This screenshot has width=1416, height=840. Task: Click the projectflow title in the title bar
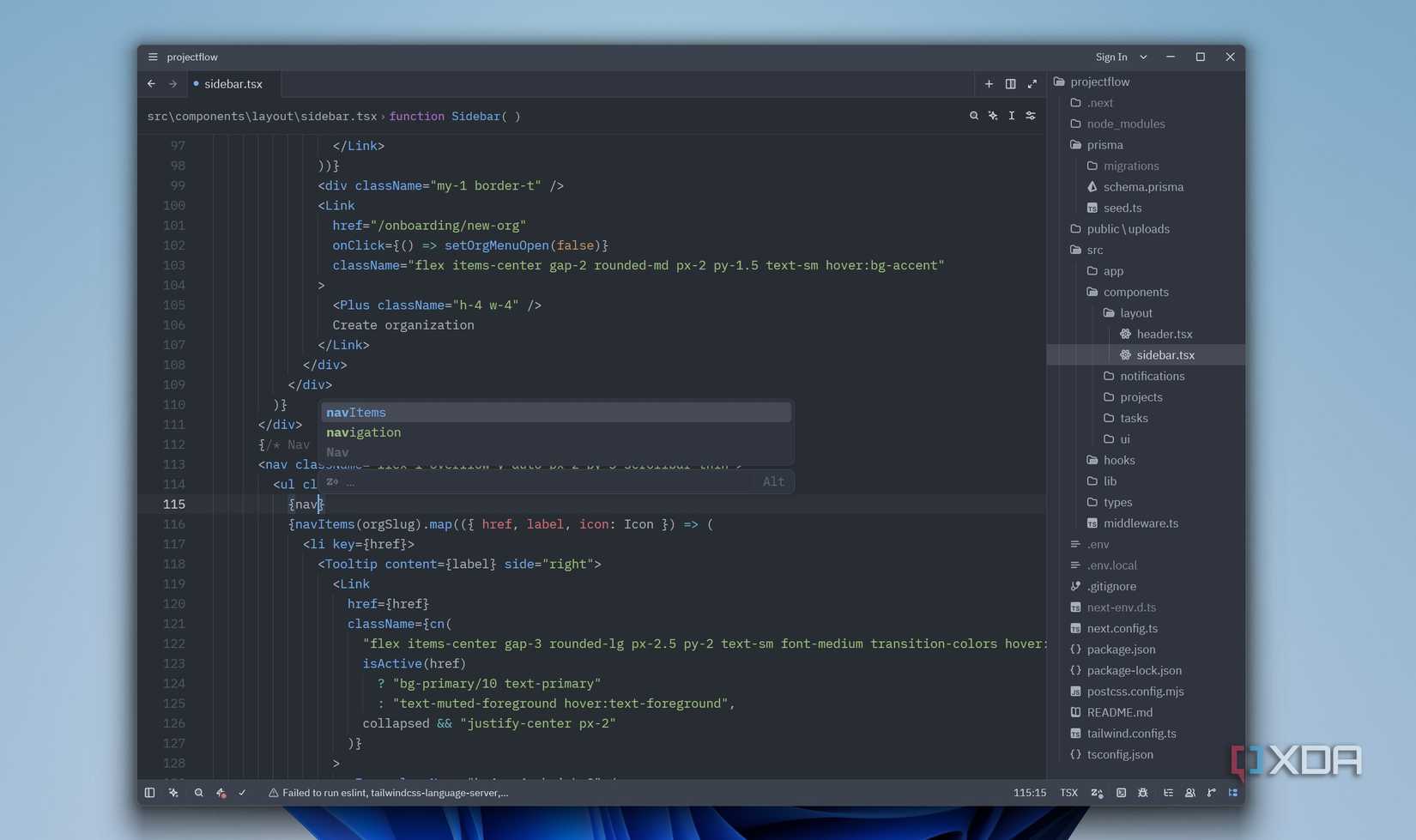pos(192,57)
